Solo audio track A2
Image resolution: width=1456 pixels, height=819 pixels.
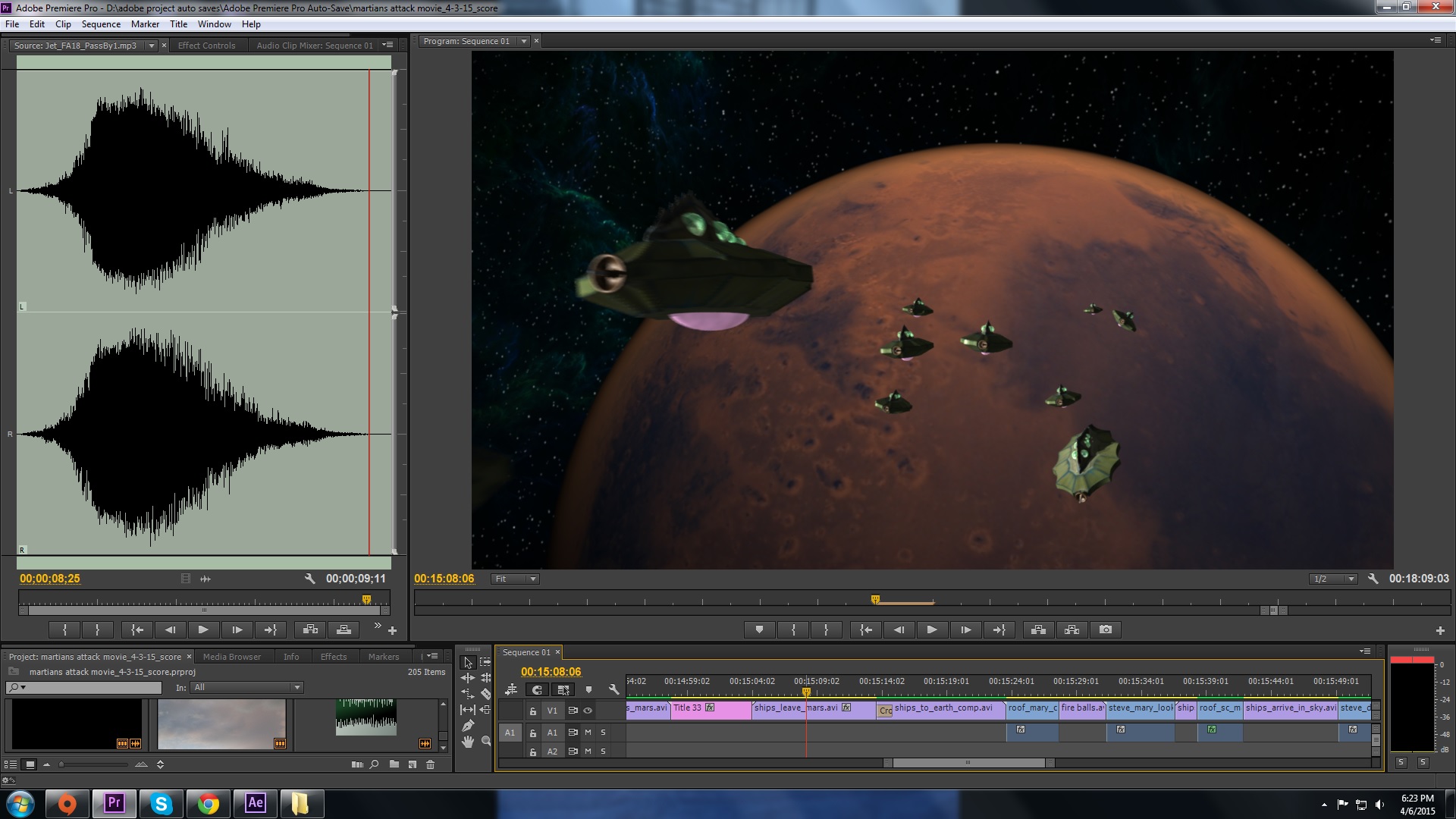(x=603, y=752)
